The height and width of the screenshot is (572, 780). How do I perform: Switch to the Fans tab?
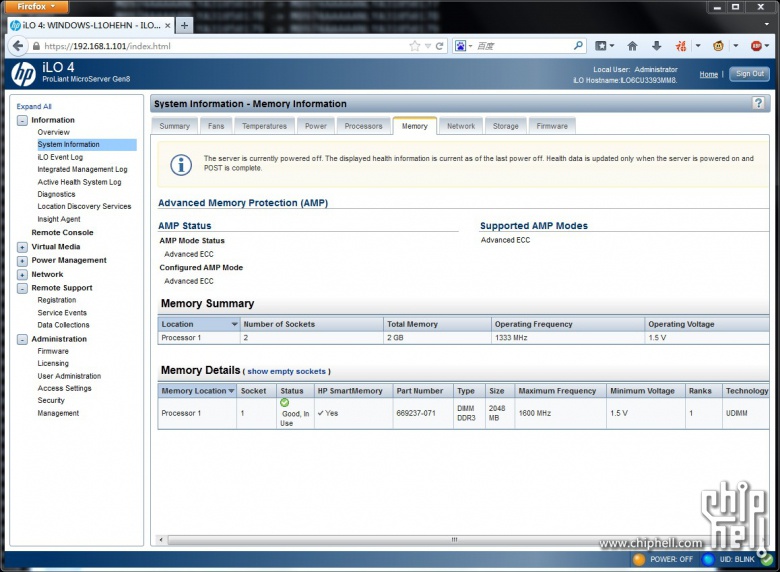pos(216,126)
